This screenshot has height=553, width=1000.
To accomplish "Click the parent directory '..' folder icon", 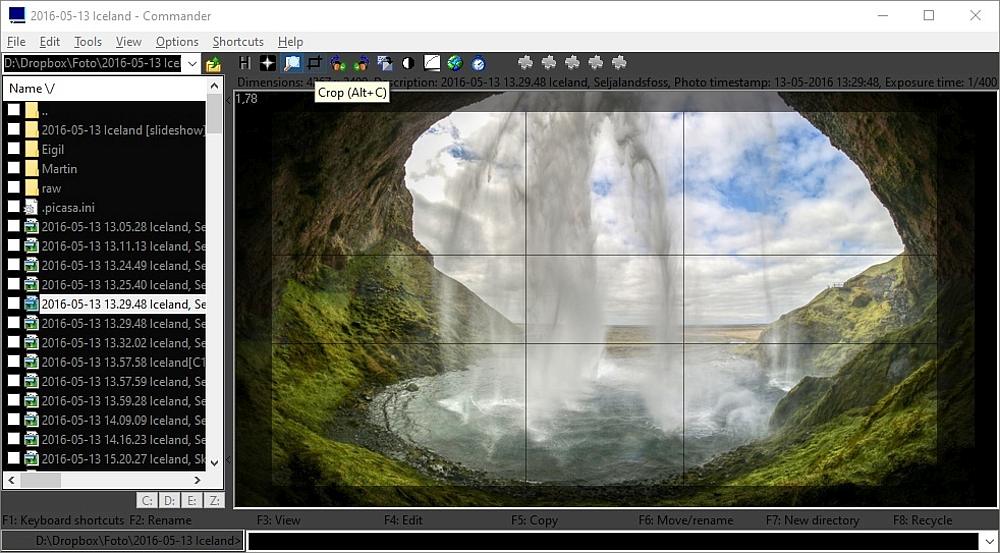I will click(32, 110).
